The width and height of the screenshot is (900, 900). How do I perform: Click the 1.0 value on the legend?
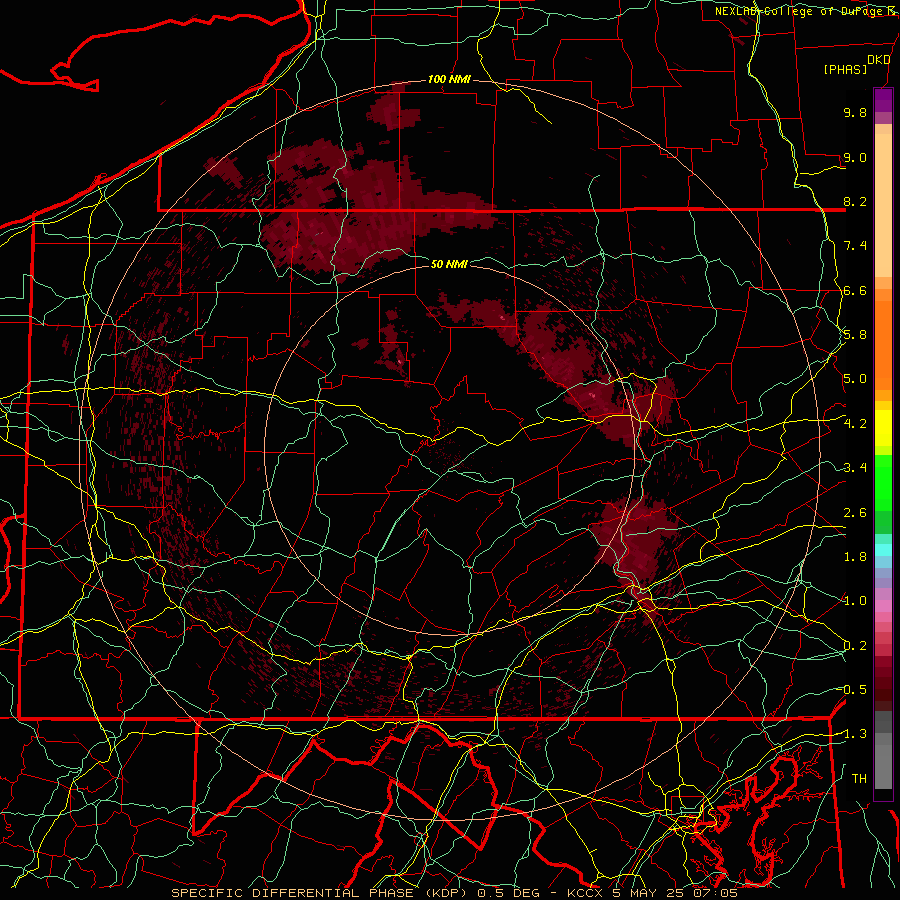pyautogui.click(x=855, y=601)
